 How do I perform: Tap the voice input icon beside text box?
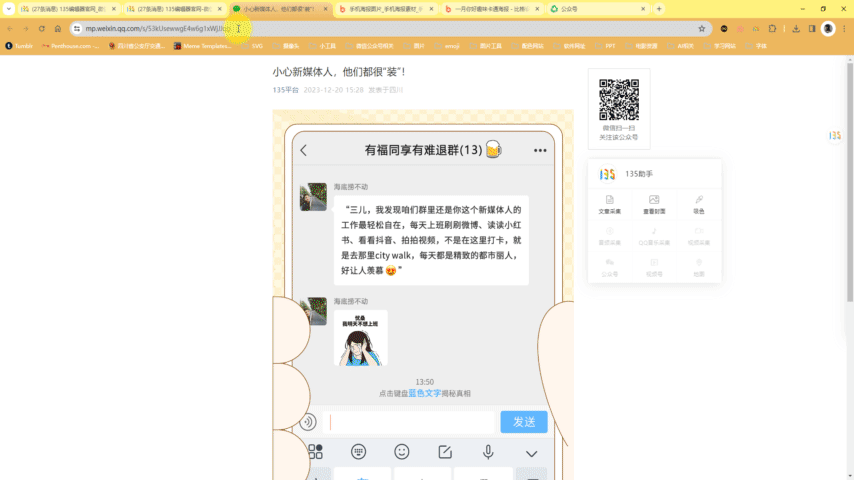pos(308,421)
